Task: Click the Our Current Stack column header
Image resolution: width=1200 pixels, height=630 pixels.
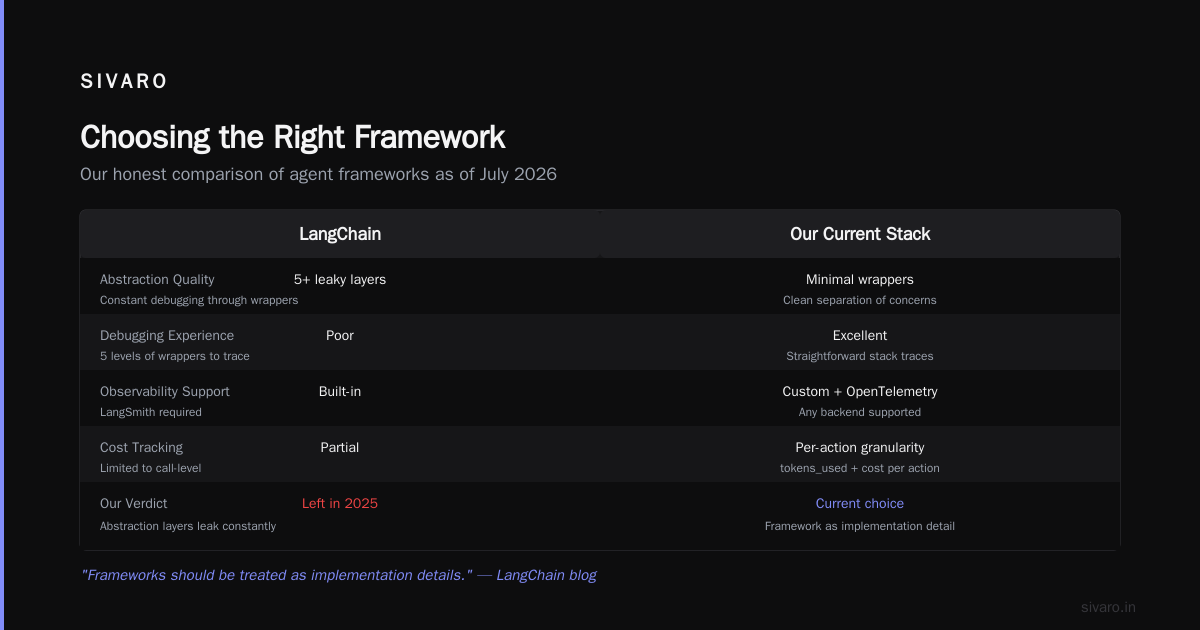Action: [x=860, y=234]
